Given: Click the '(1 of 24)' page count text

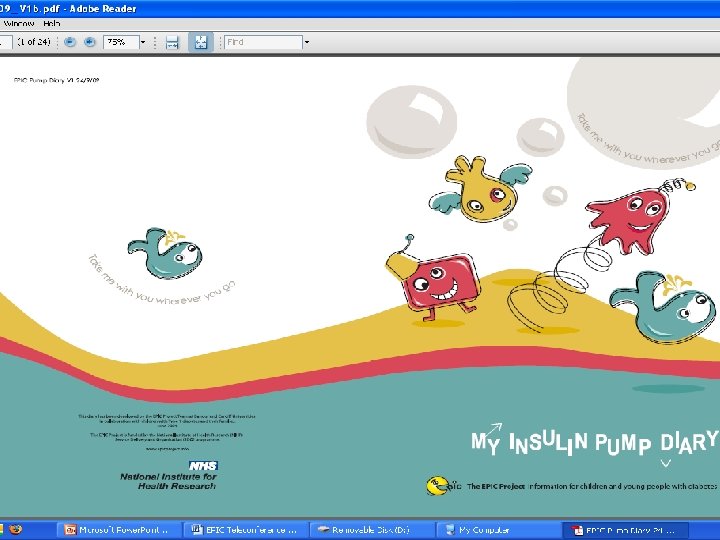Looking at the screenshot, I should tap(34, 42).
